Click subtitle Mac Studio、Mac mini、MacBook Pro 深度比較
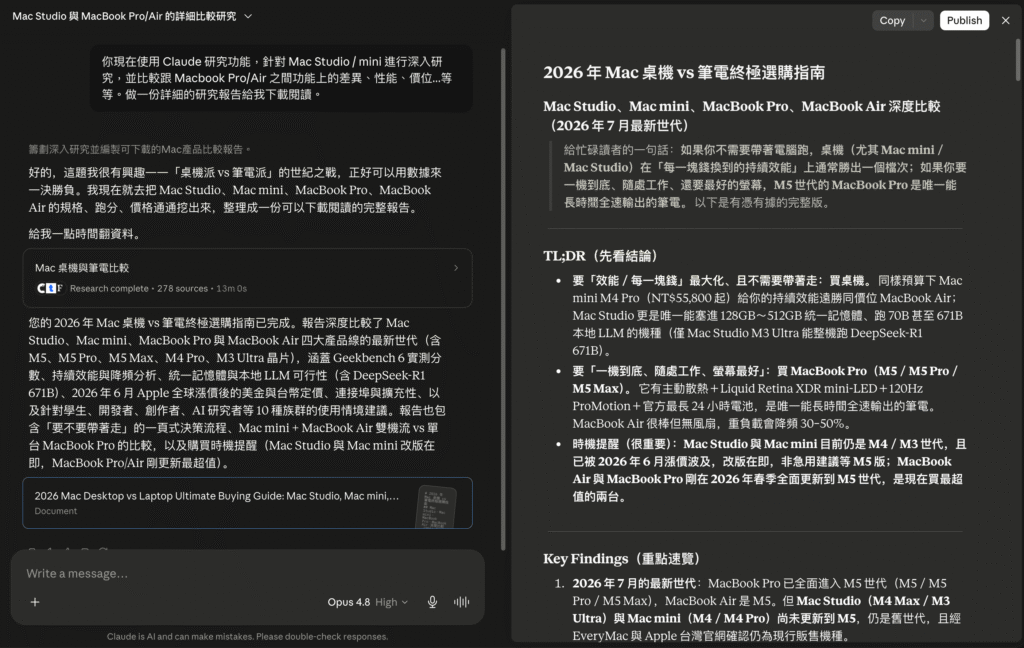Screen dimensions: 1024x648 pyautogui.click(x=742, y=116)
